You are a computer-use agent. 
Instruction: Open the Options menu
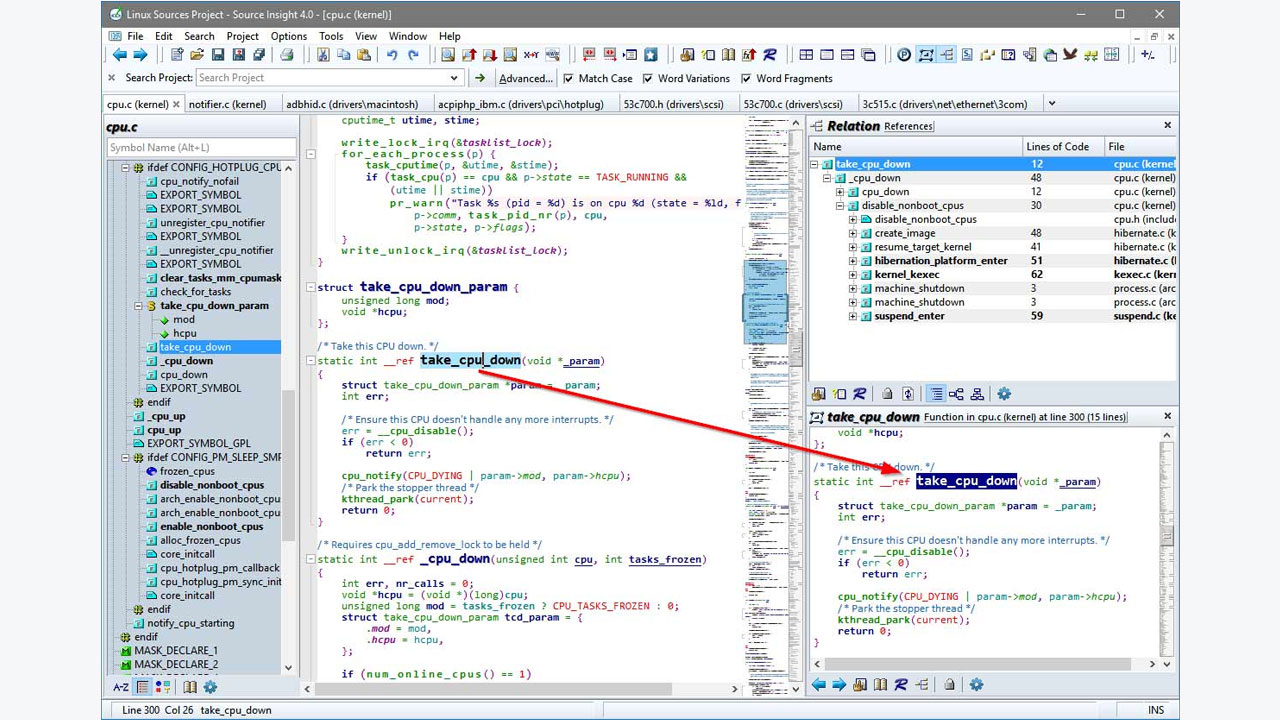(289, 36)
